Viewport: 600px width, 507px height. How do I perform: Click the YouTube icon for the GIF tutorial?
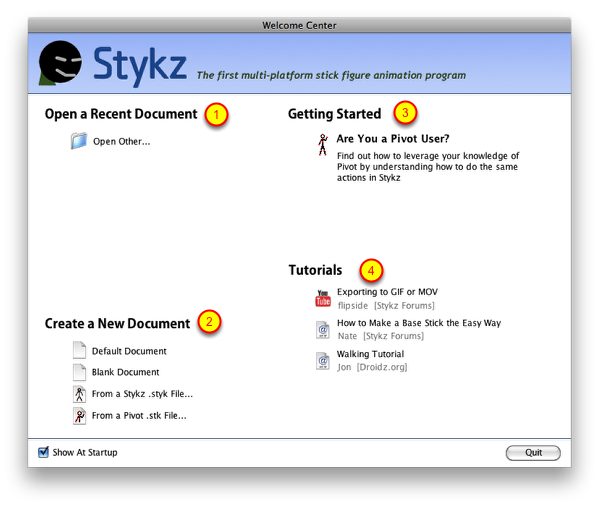pyautogui.click(x=323, y=298)
